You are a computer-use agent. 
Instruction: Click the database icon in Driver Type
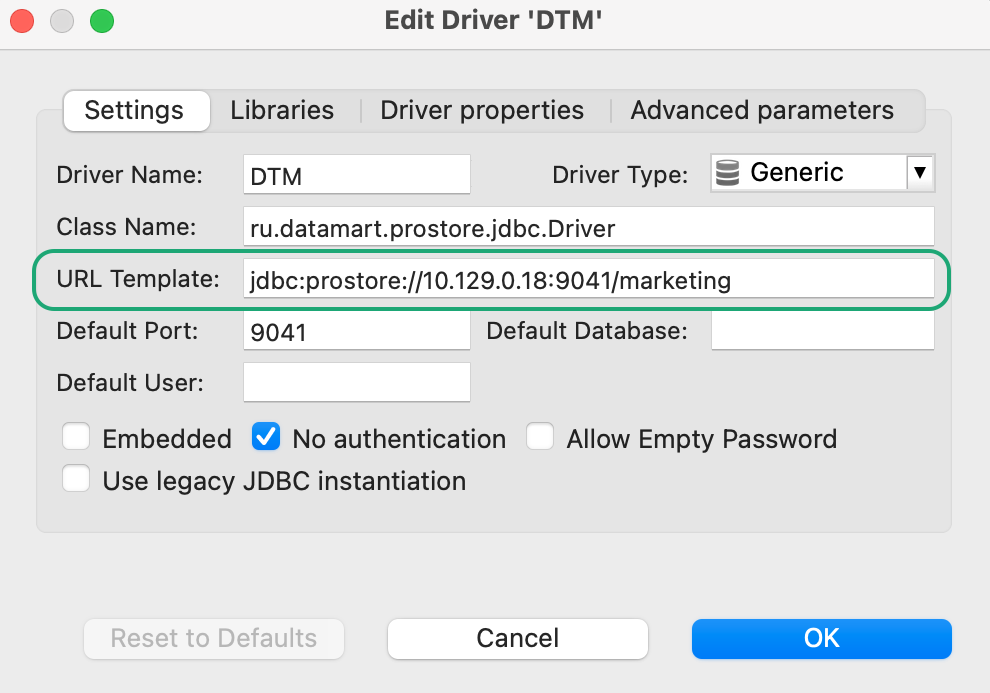729,173
